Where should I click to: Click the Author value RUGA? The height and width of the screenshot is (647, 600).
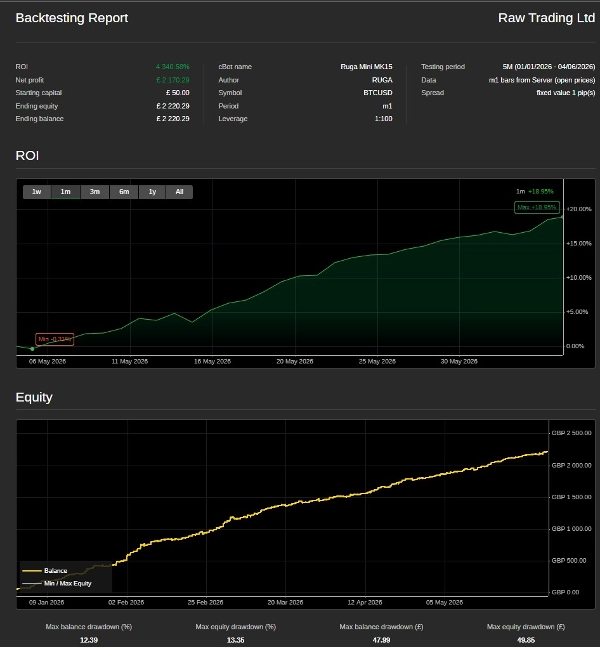pos(382,80)
